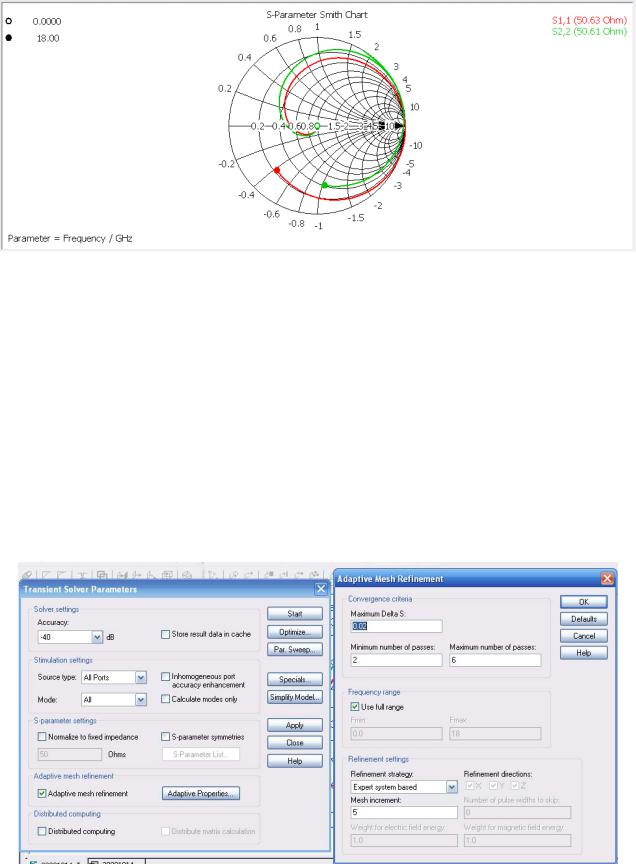The image size is (636, 864).
Task: Click the Maximum Delta S input field
Action: 396,627
